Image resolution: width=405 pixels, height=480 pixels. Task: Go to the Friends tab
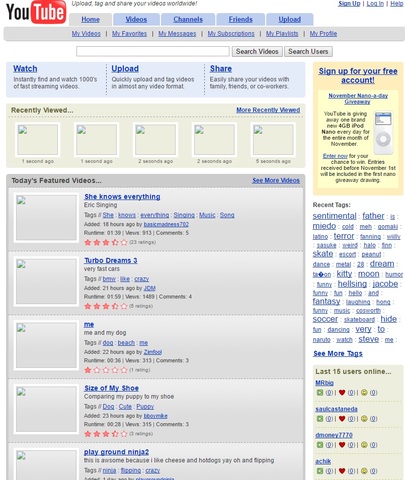point(240,19)
